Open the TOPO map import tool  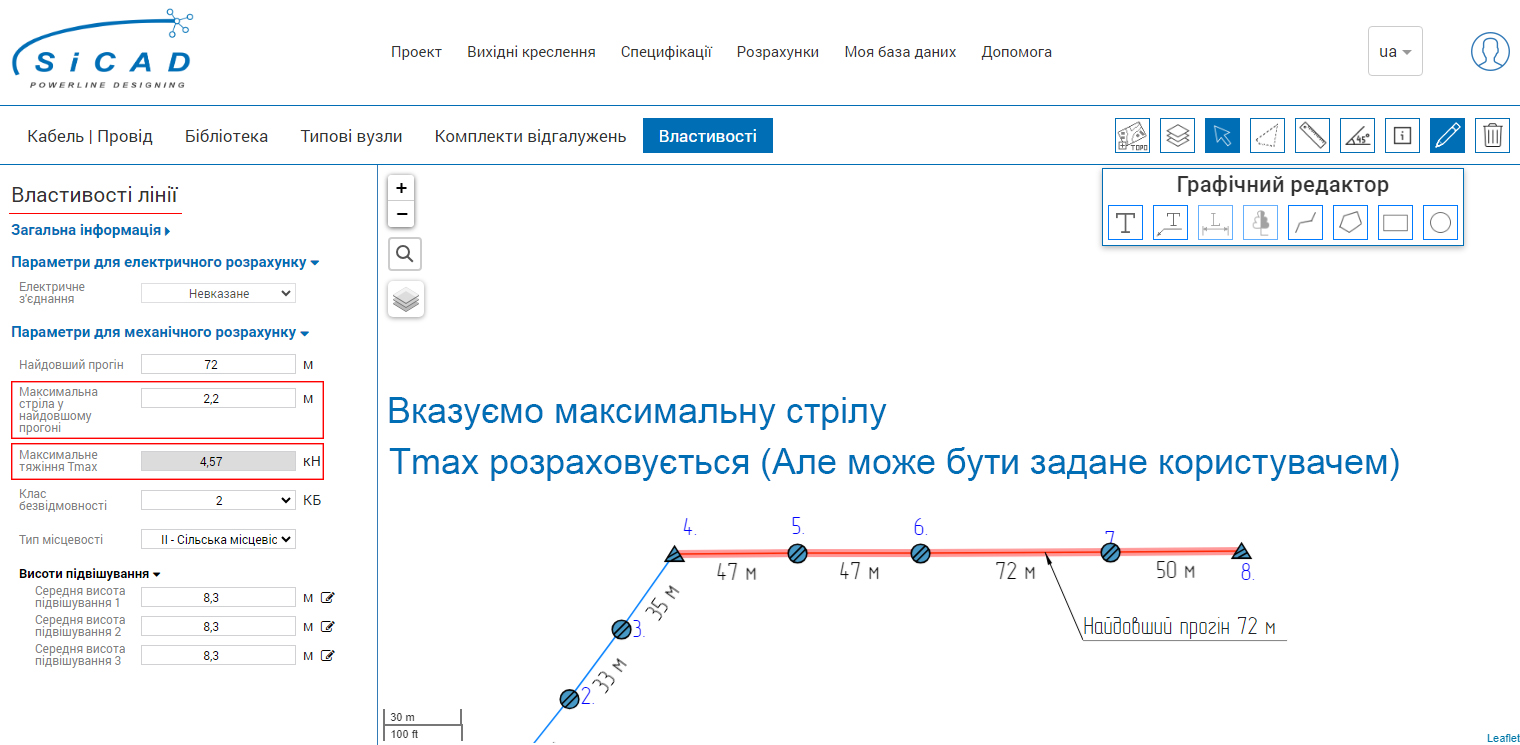click(1132, 135)
